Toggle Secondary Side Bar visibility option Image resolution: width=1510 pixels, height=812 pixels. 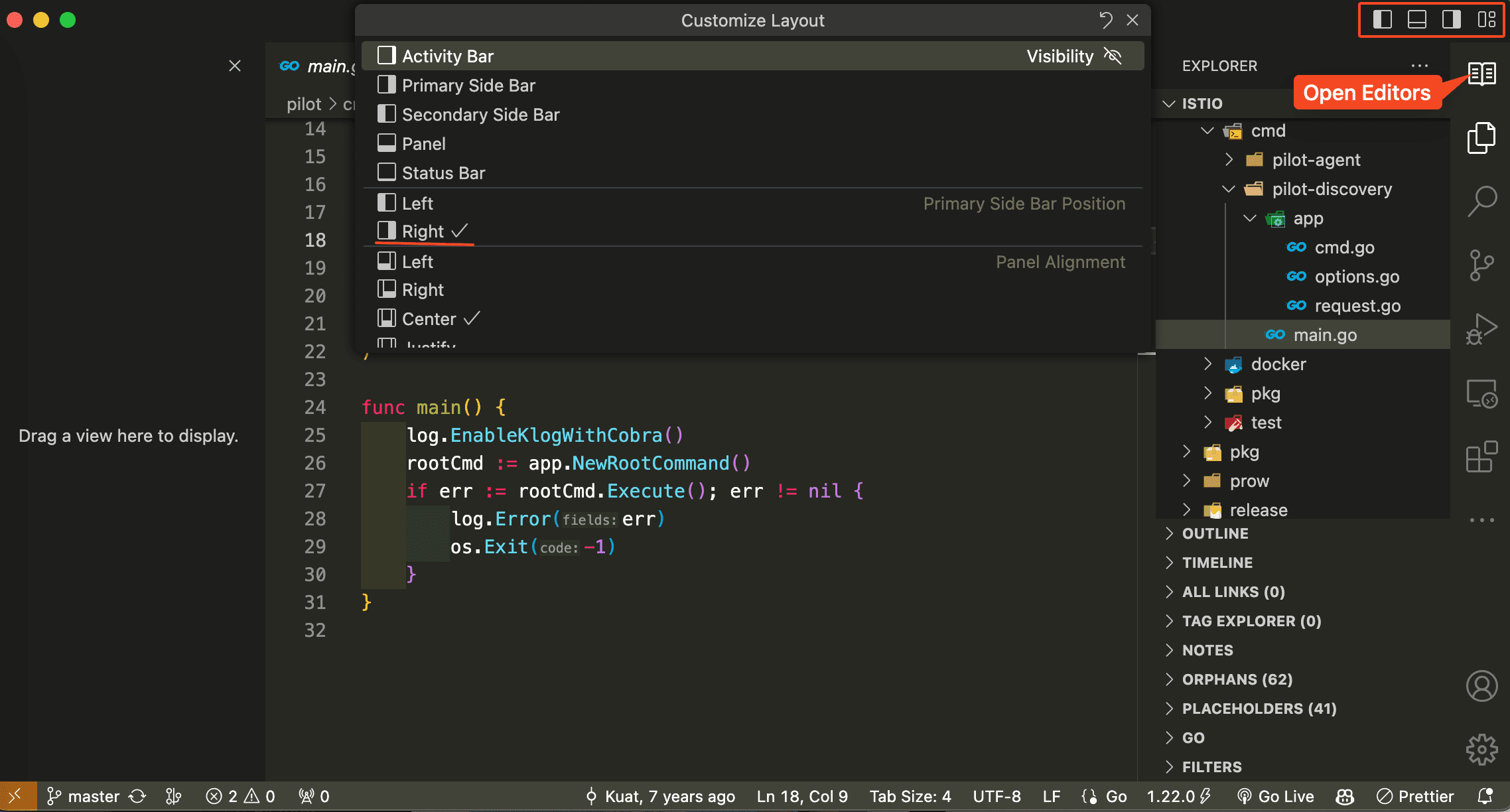[x=753, y=115]
